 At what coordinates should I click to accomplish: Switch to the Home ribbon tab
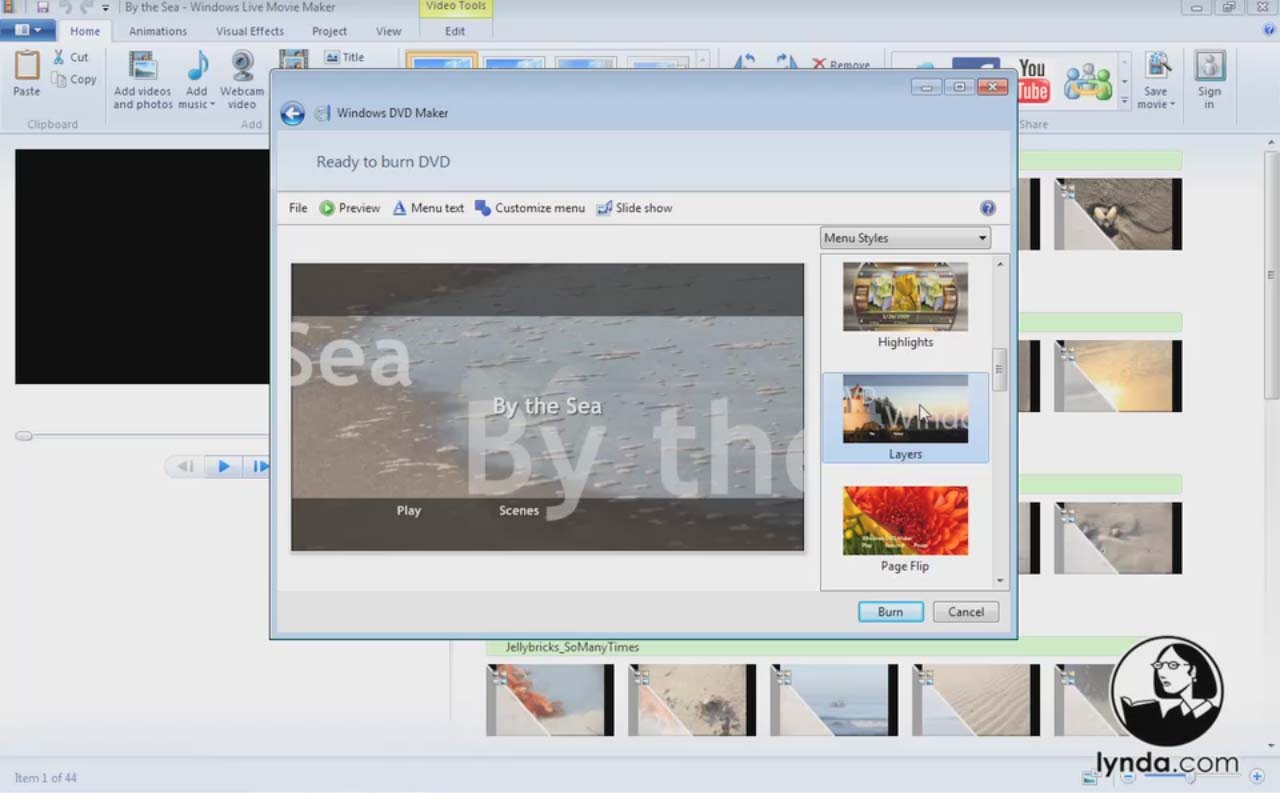click(x=85, y=31)
